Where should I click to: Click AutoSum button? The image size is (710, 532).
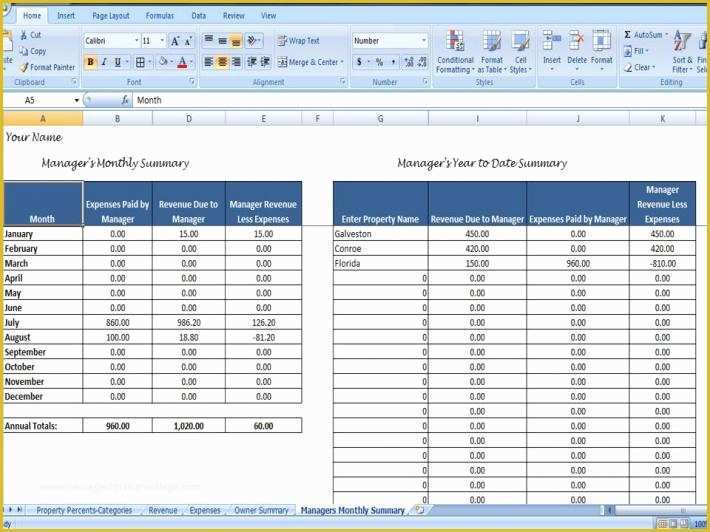pos(644,35)
